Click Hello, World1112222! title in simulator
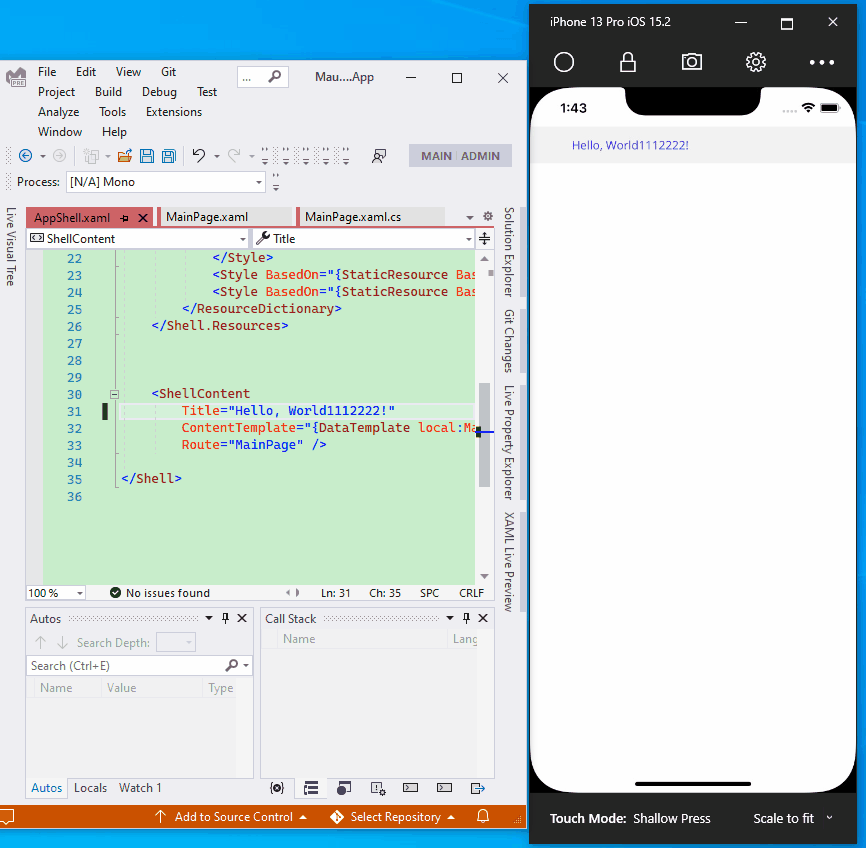This screenshot has height=848, width=866. 630,145
